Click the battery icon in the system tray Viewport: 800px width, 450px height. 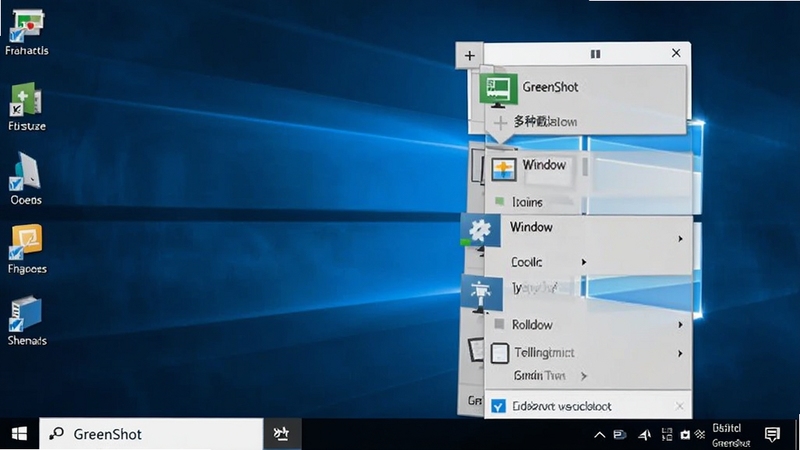pos(619,435)
